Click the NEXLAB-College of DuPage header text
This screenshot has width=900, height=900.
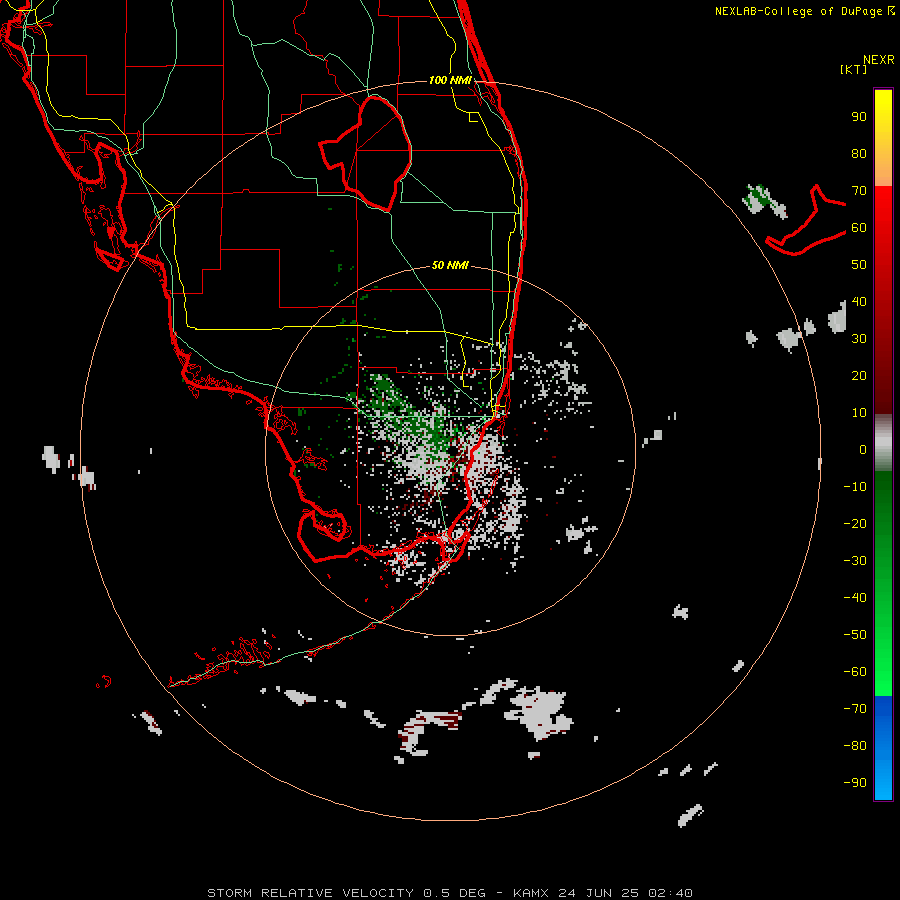point(800,11)
